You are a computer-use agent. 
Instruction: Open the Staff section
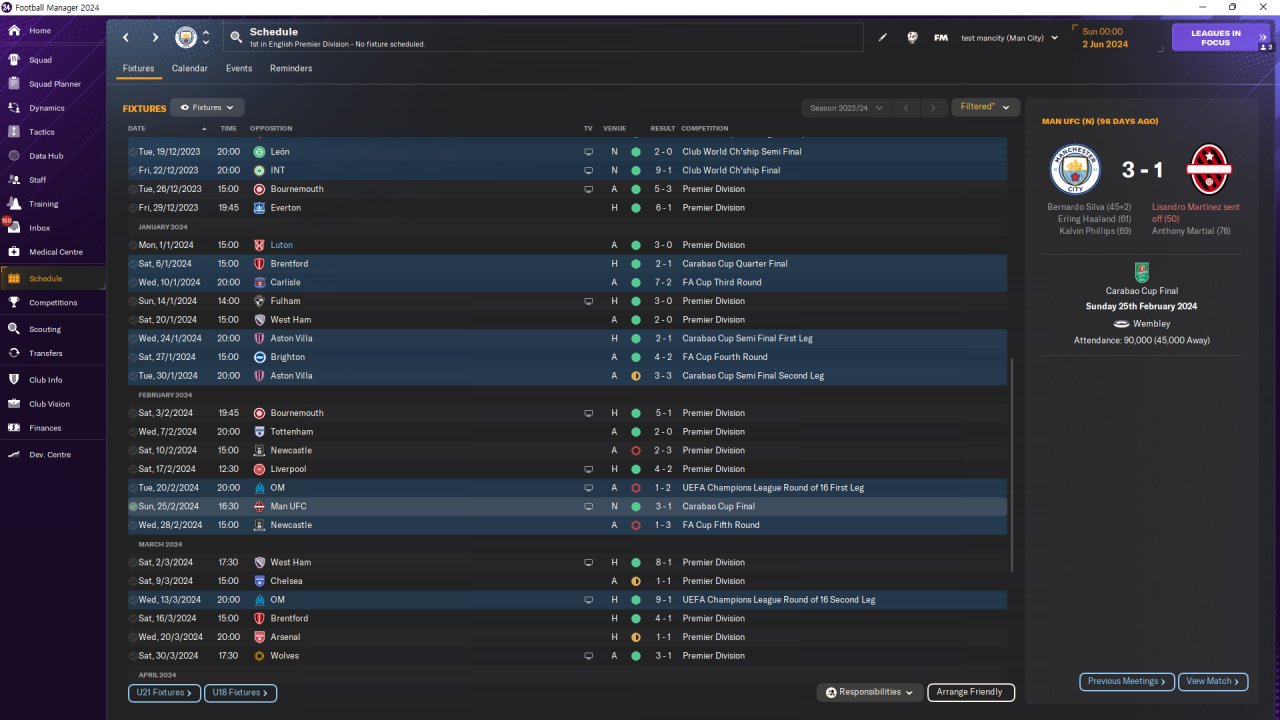38,180
